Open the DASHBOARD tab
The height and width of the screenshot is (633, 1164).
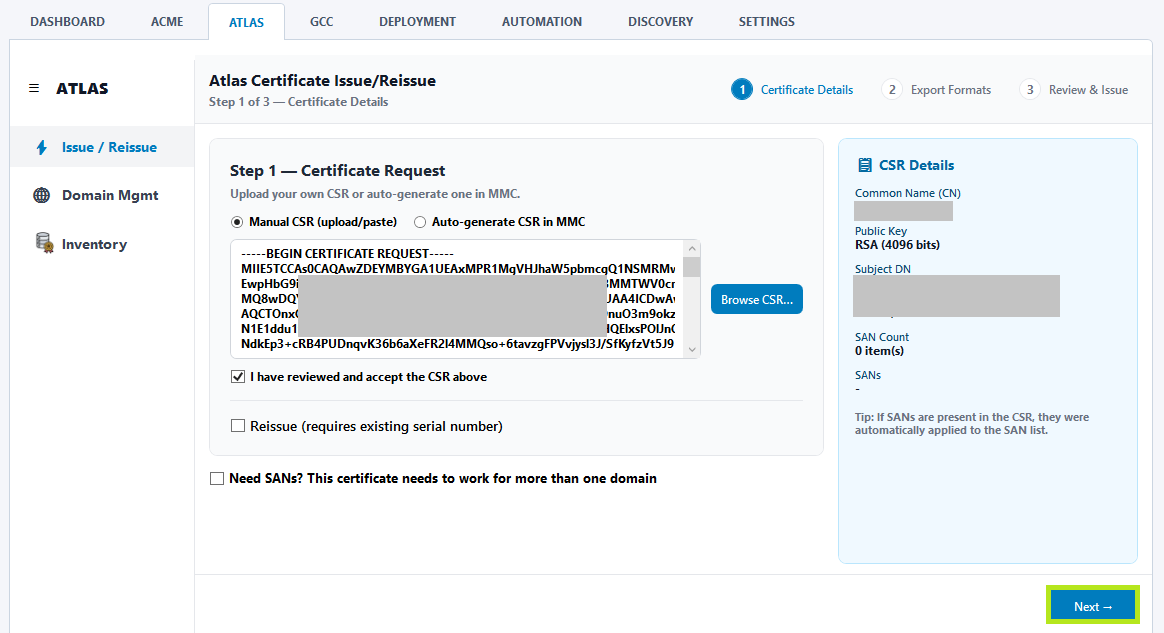tap(68, 22)
